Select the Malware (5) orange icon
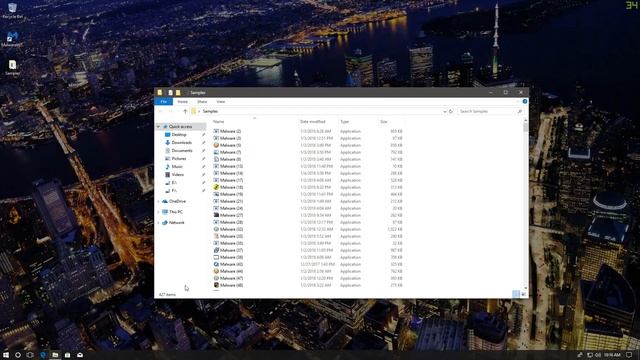This screenshot has height=360, width=640. (x=216, y=145)
